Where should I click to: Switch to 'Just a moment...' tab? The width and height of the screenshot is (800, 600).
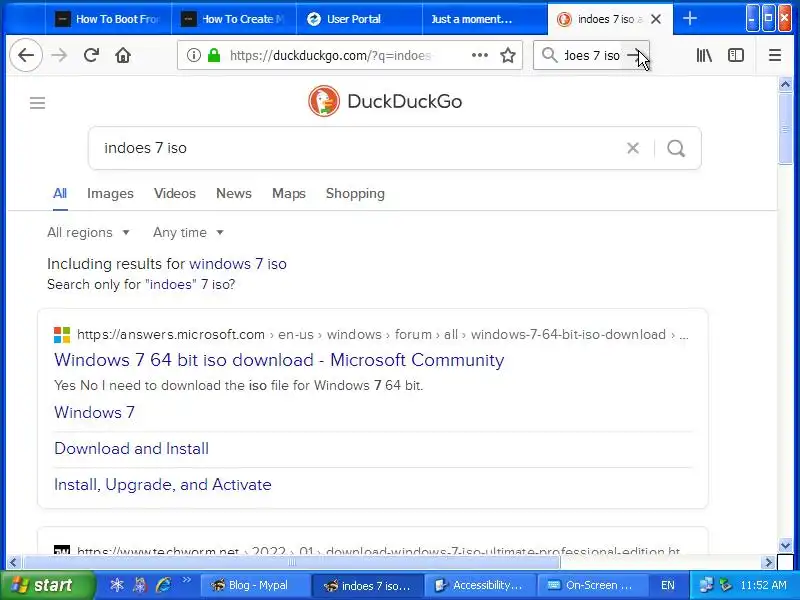(x=485, y=19)
